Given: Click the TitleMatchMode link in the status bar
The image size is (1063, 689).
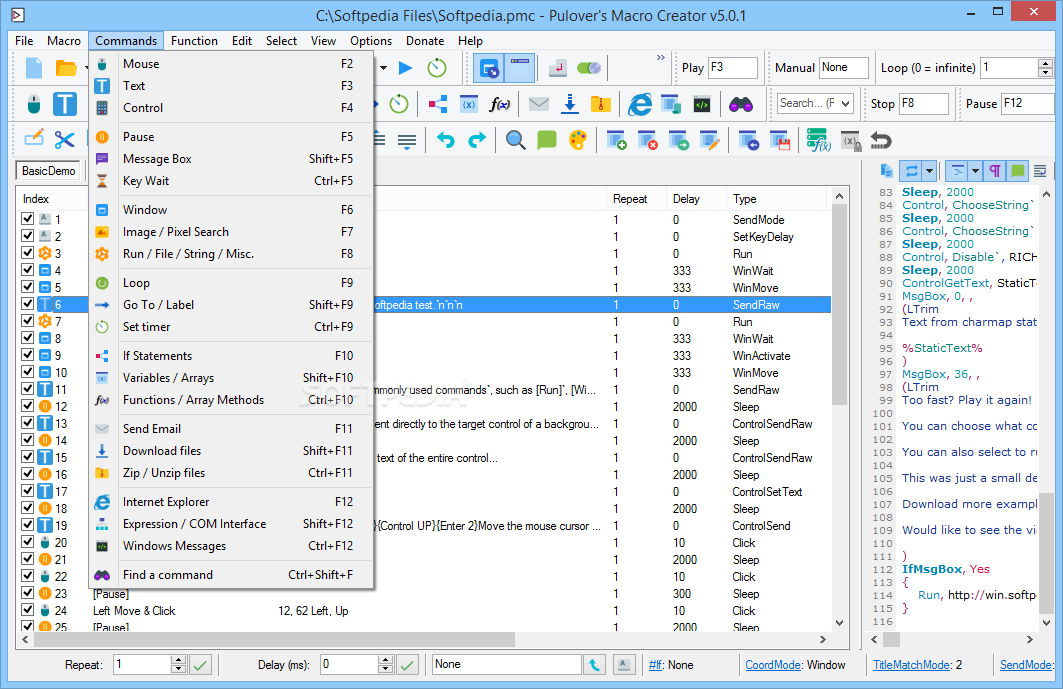Looking at the screenshot, I should (911, 665).
